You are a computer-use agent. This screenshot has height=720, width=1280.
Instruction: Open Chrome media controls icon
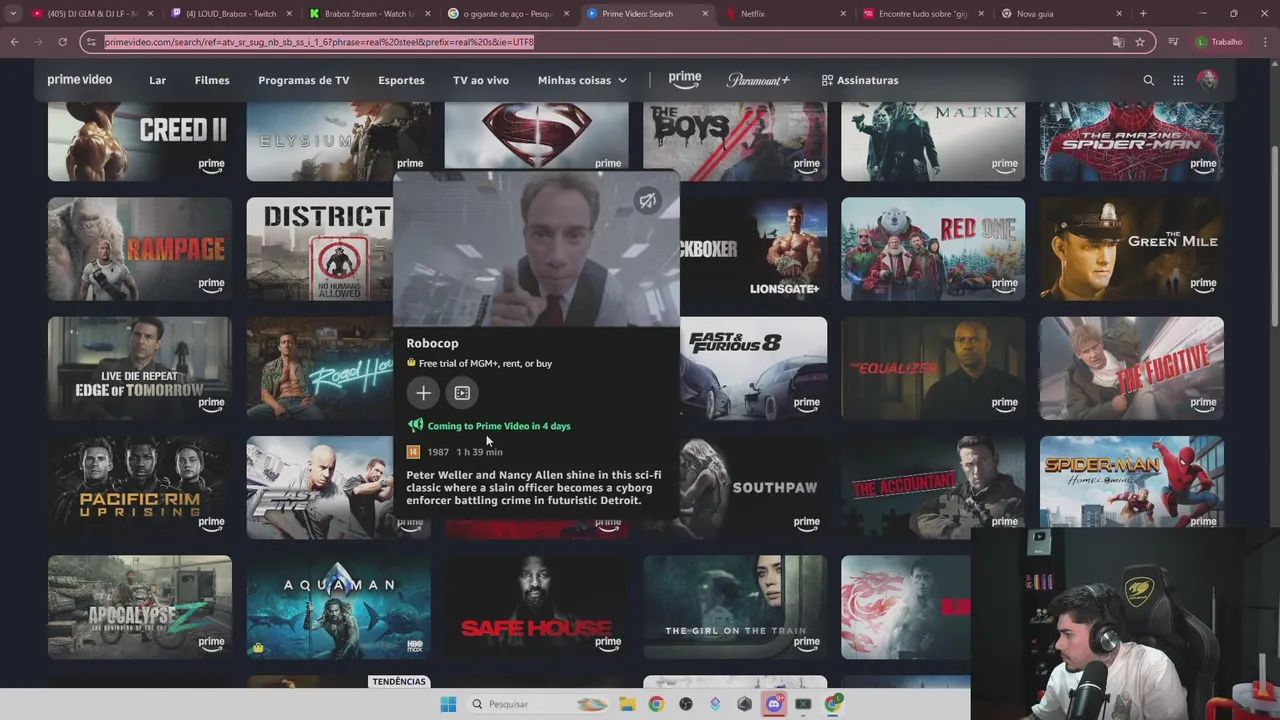pyautogui.click(x=1174, y=42)
